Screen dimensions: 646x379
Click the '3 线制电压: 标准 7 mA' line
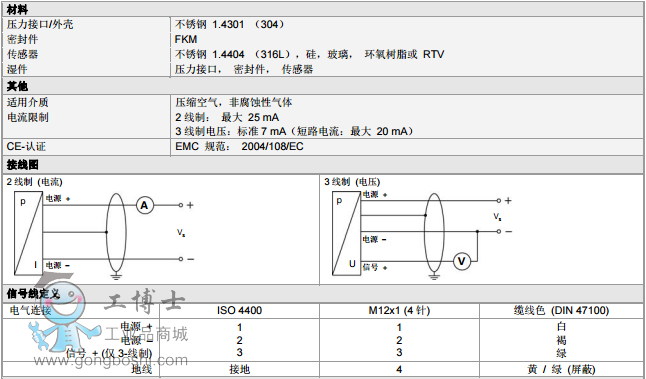click(x=294, y=131)
